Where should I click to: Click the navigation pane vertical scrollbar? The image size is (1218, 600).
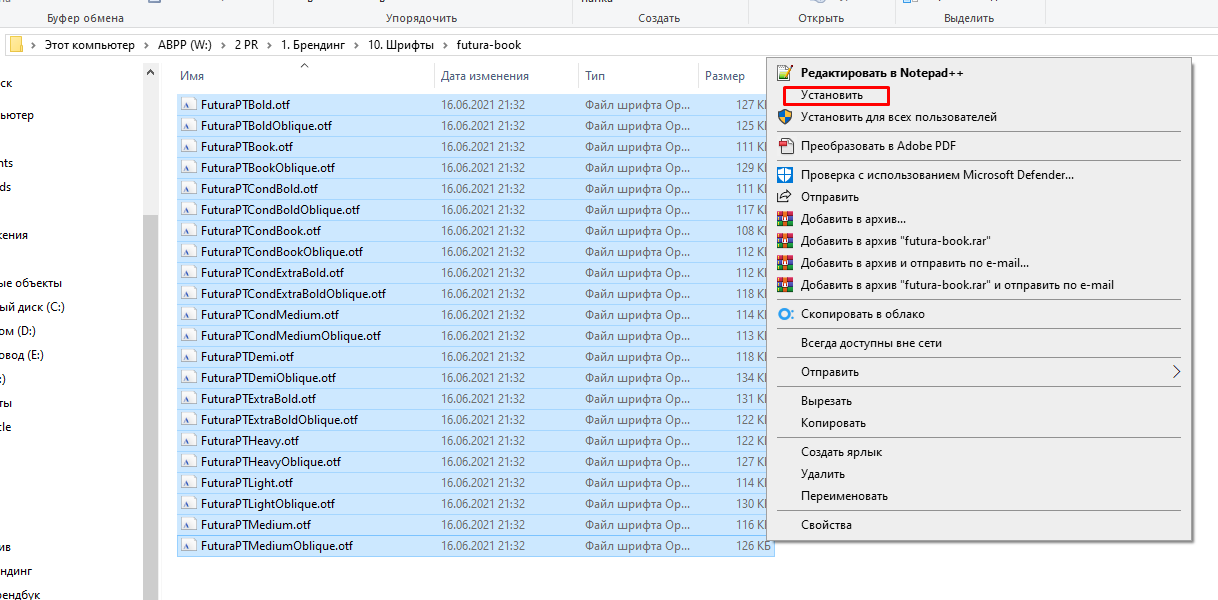(151, 400)
